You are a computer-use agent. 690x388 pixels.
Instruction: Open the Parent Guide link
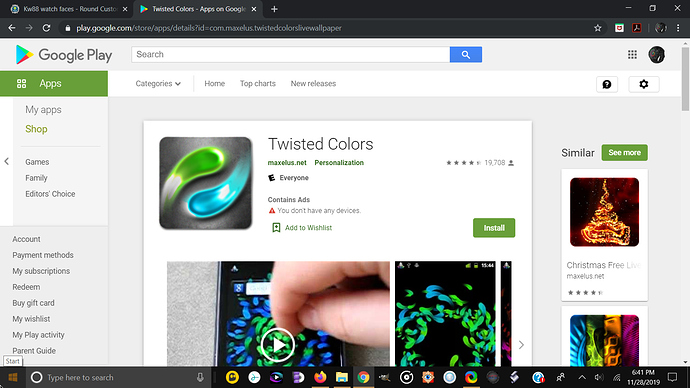point(34,351)
